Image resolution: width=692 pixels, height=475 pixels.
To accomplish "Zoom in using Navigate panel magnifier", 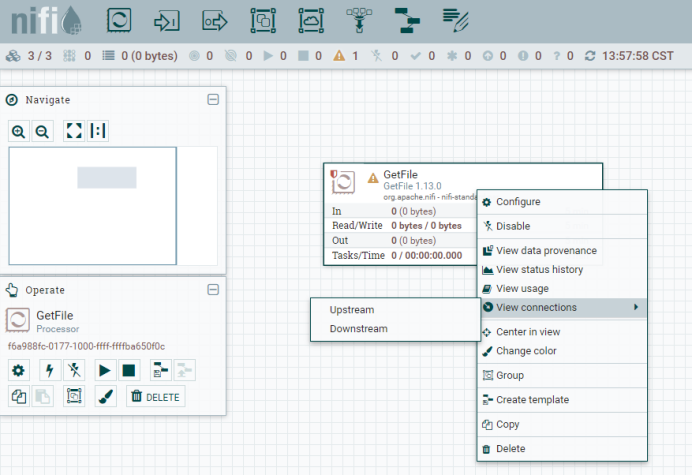I will [19, 131].
